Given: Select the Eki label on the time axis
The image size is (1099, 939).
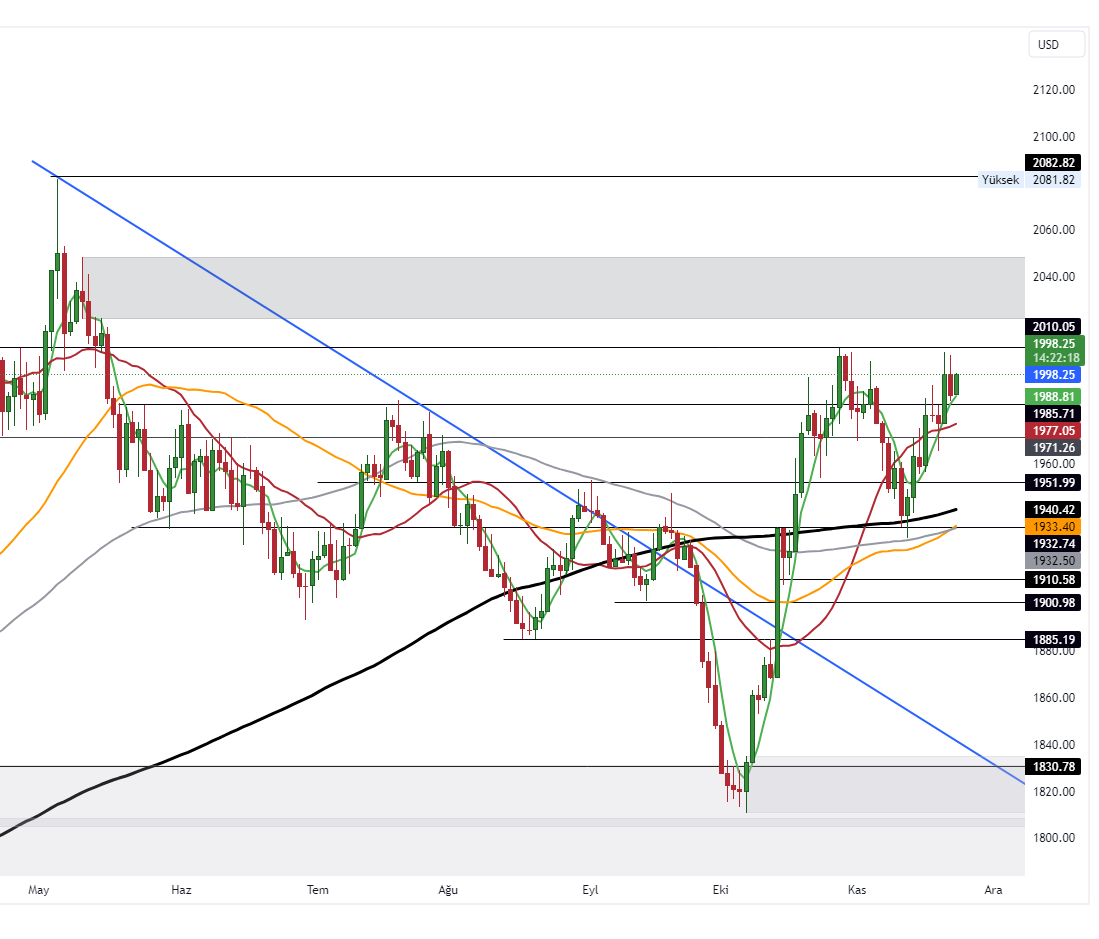Looking at the screenshot, I should pyautogui.click(x=722, y=889).
